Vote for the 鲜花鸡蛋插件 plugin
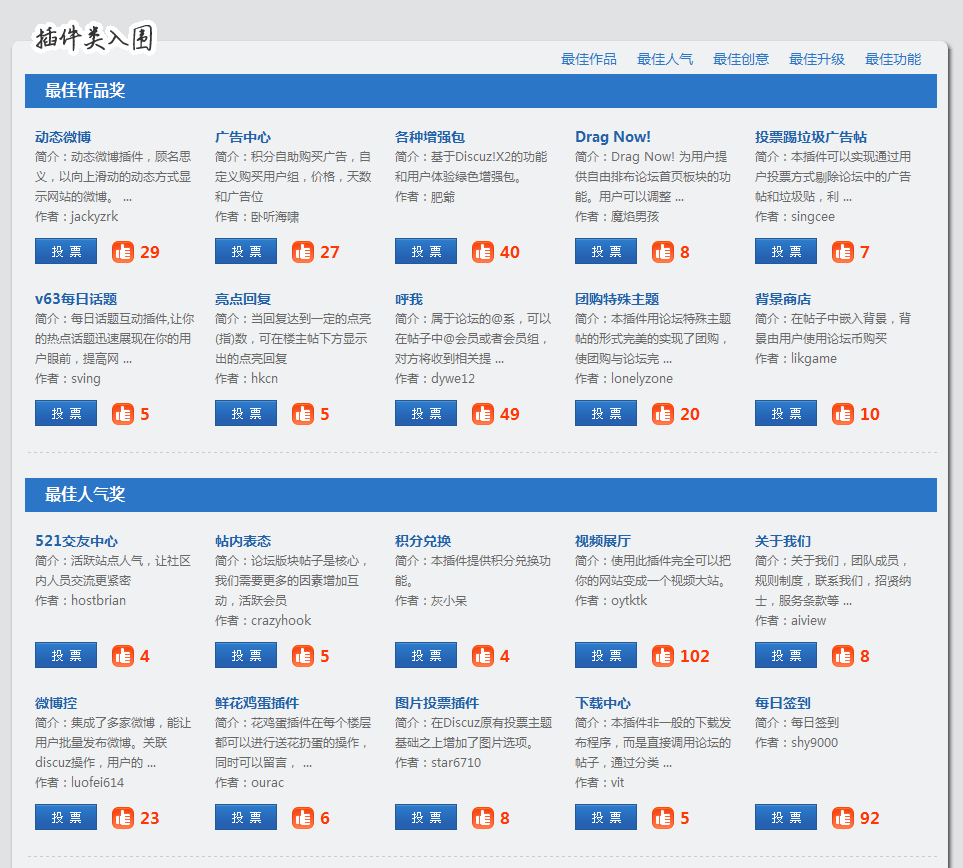The height and width of the screenshot is (868, 963). [x=246, y=818]
